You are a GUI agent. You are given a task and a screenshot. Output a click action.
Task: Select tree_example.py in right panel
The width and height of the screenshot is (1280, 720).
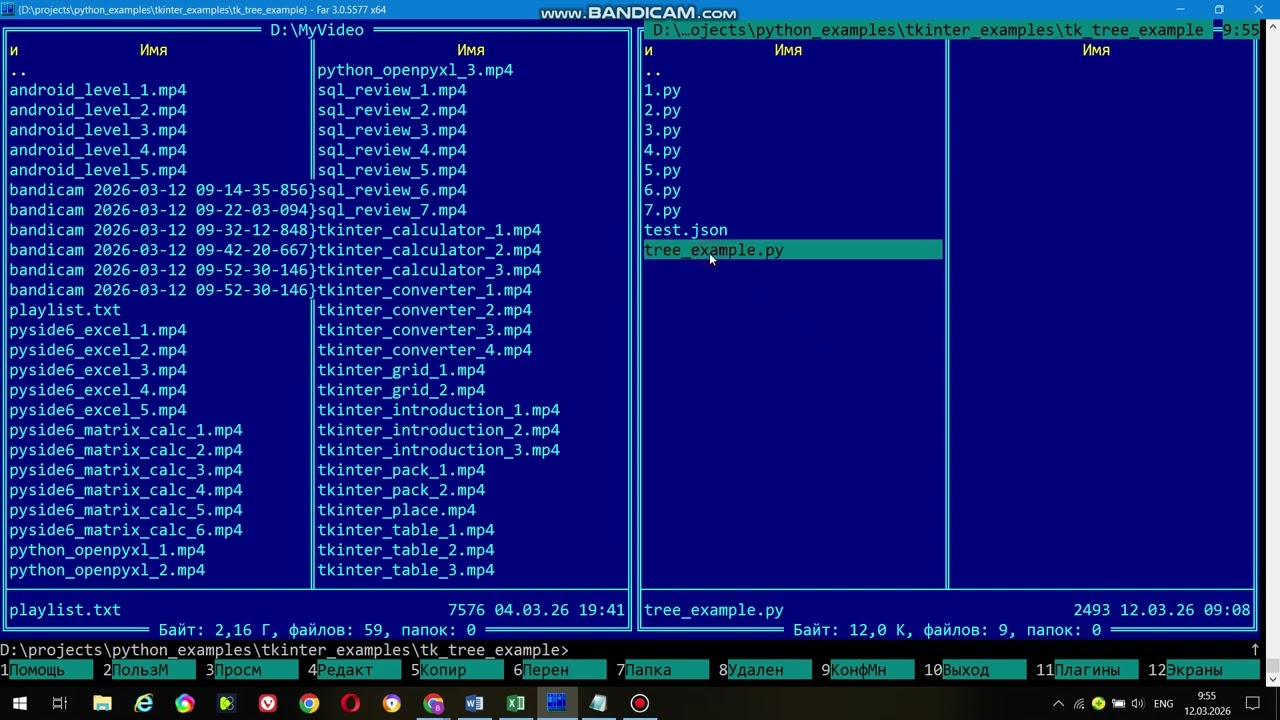point(792,250)
